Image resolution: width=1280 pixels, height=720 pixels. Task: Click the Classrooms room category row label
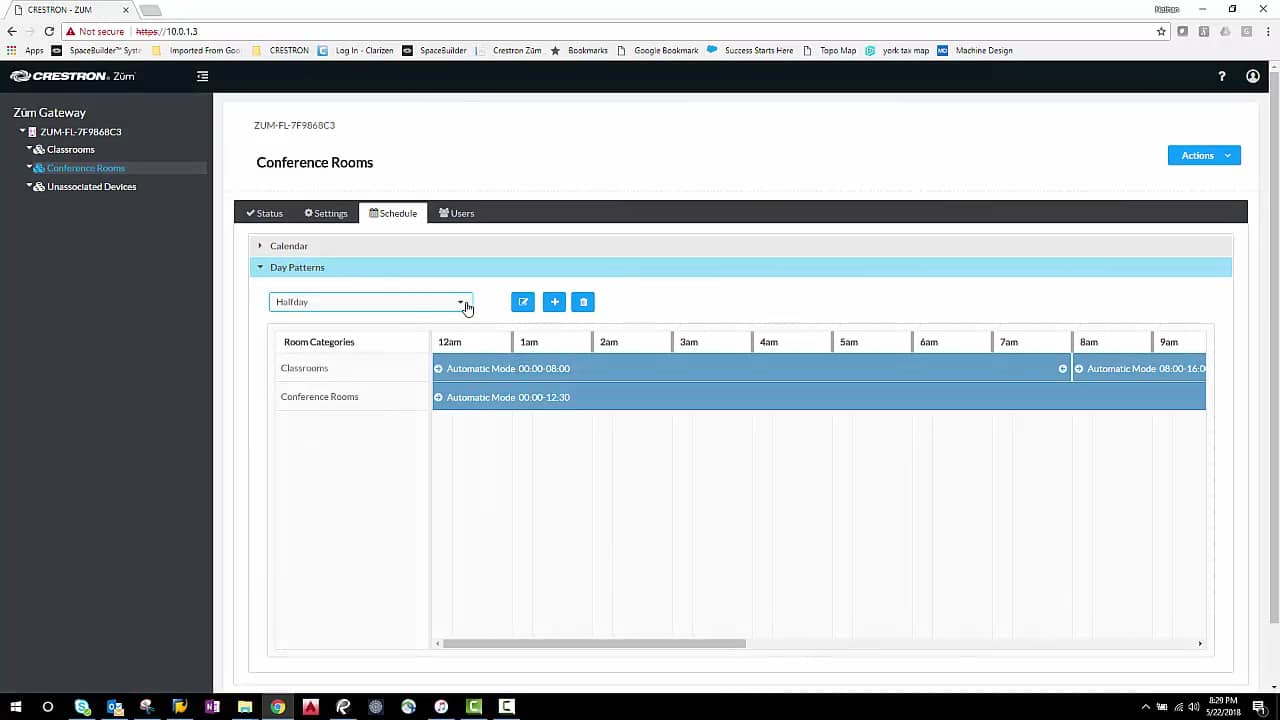click(x=304, y=368)
